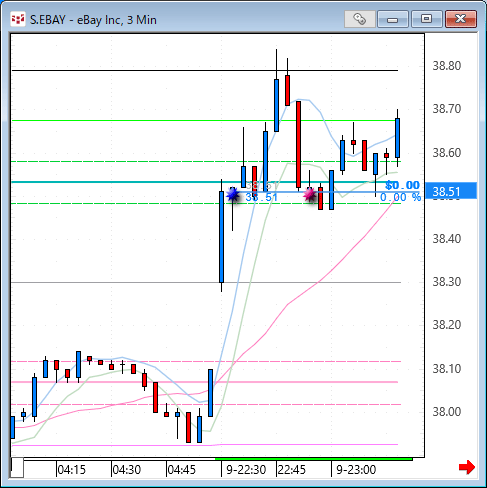Click the magenta sell trade marker star
Viewport: 487px width, 488px height.
(x=310, y=194)
